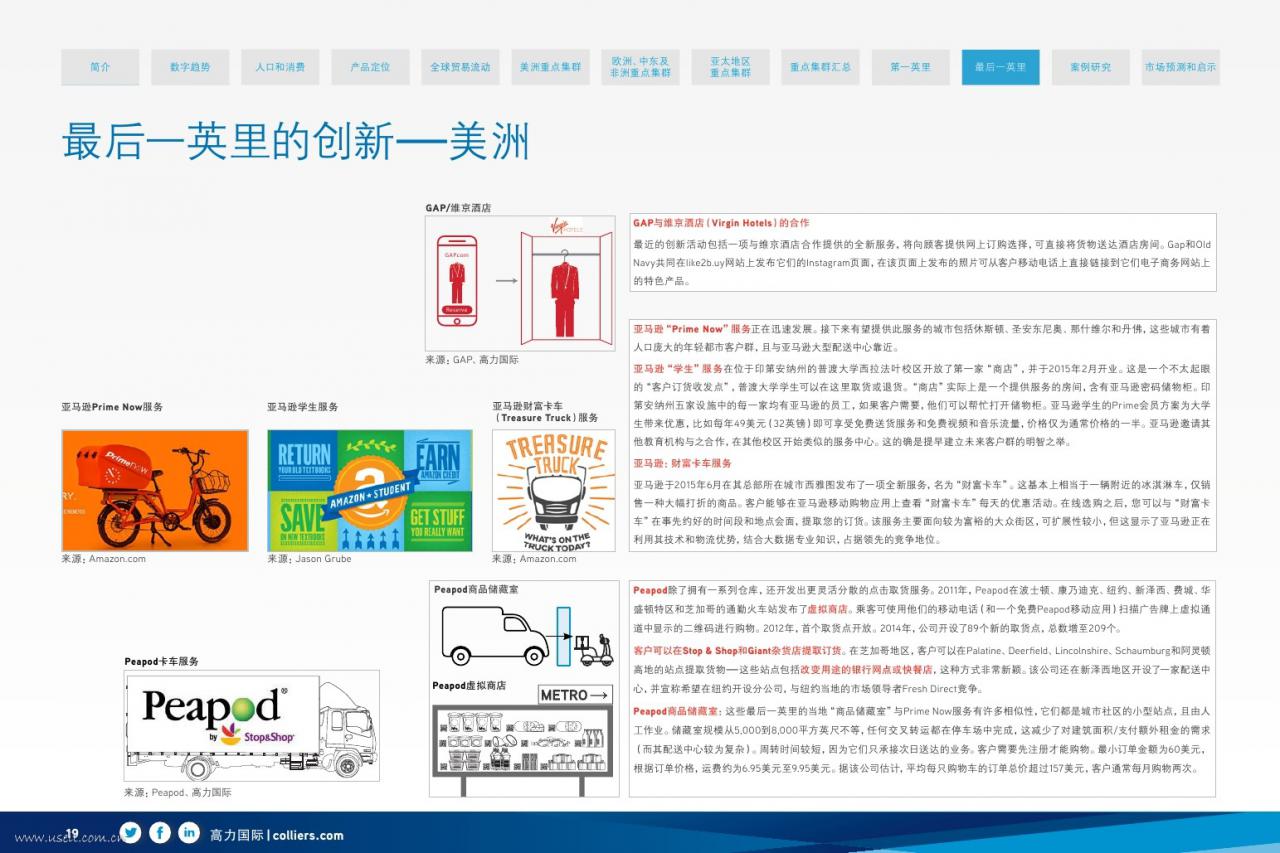The width and height of the screenshot is (1280, 853).
Task: Click the caption 来源: Peapod、高力国际
Action: pyautogui.click(x=178, y=792)
